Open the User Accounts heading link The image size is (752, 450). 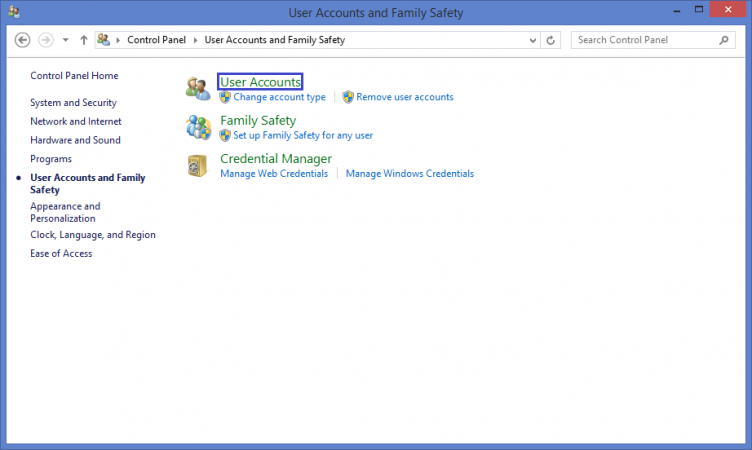[x=260, y=82]
